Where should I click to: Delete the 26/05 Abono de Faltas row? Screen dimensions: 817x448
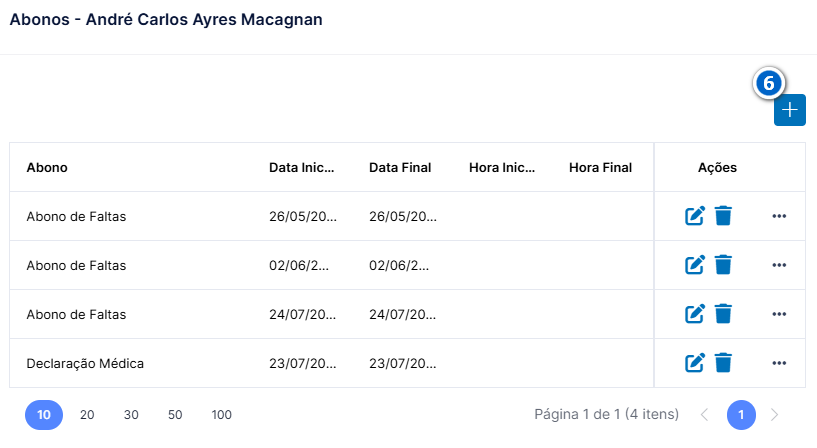723,216
